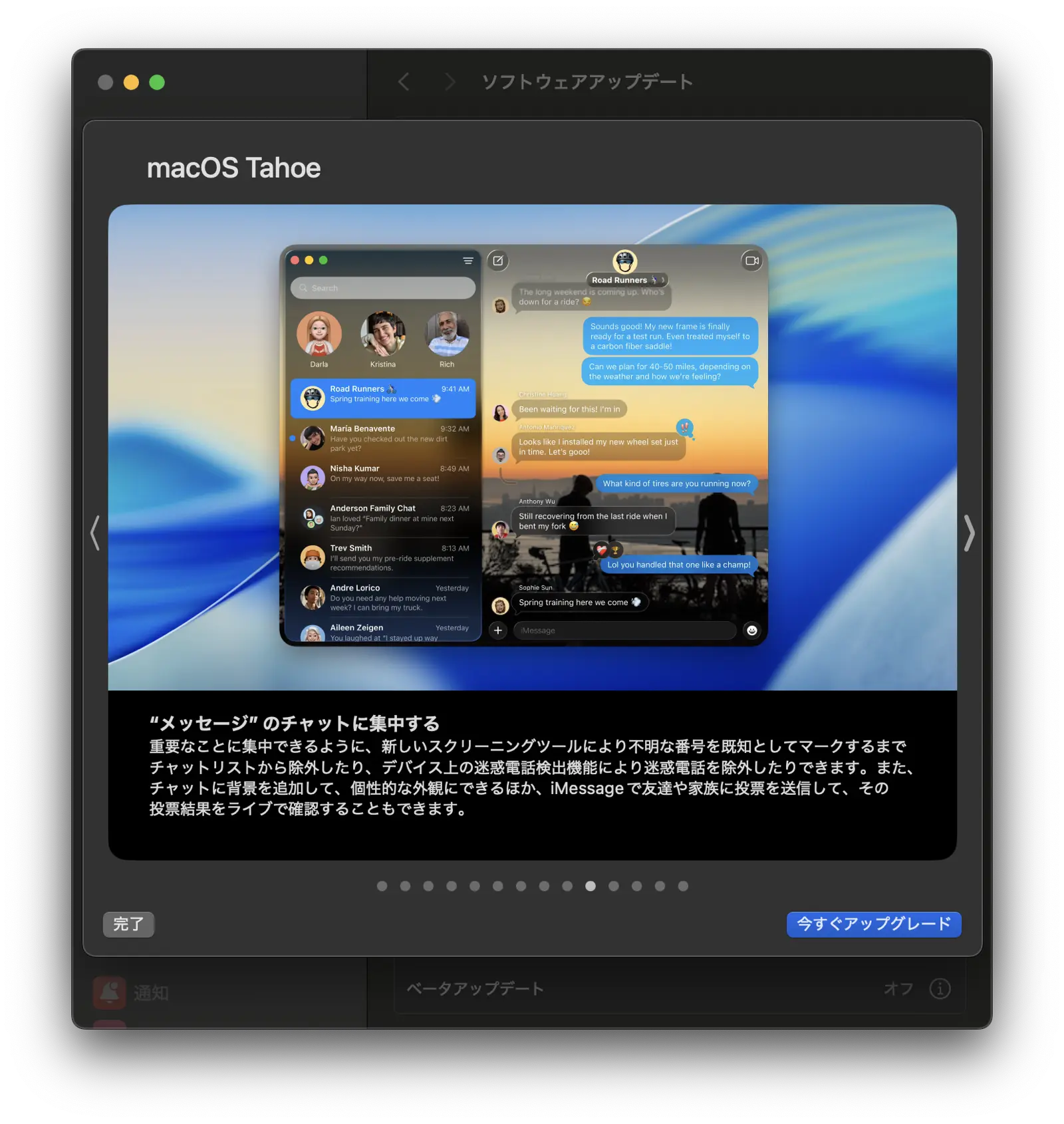Screen dimensions: 1064x1124
Task: Click the video call icon in preview
Action: pos(752,261)
